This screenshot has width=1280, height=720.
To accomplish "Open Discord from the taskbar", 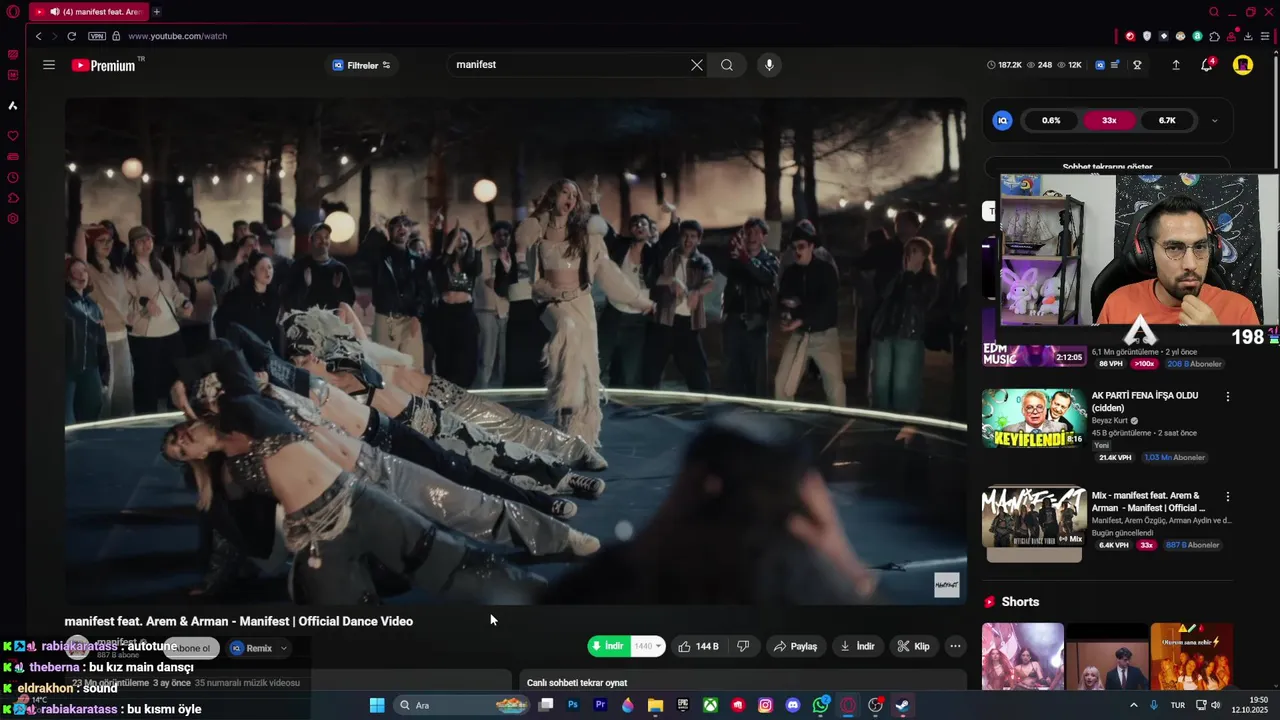I will [x=793, y=705].
